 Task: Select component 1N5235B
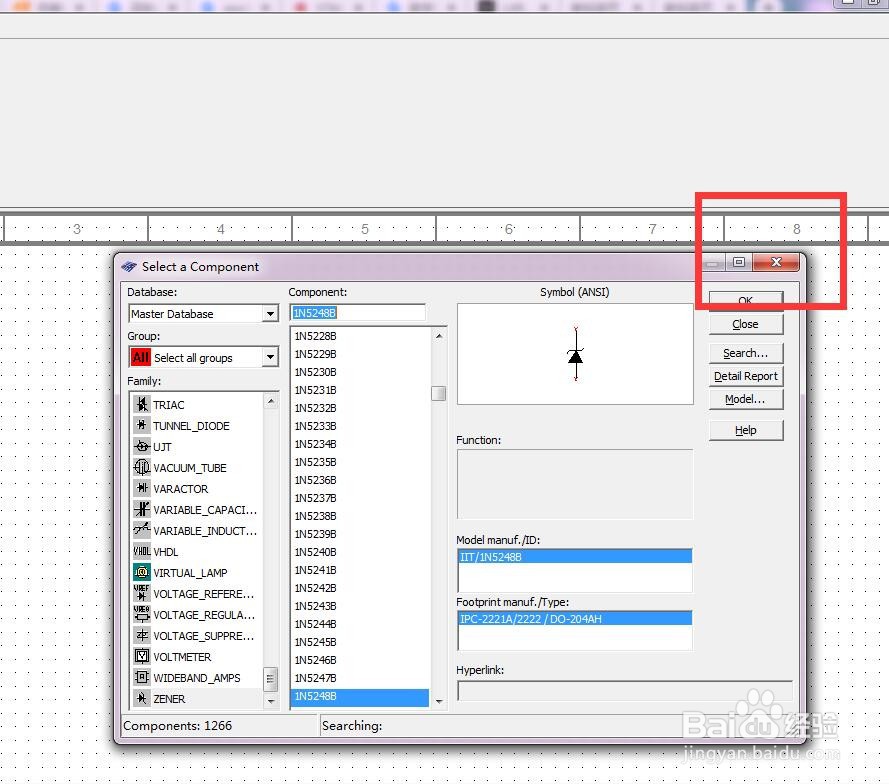[x=315, y=462]
